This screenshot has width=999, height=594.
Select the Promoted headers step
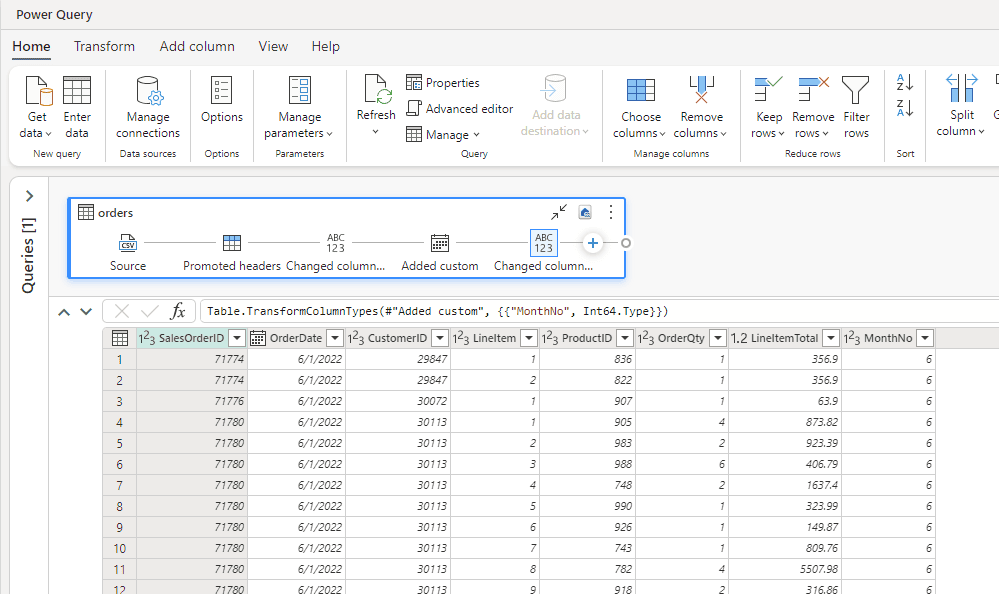pos(232,243)
